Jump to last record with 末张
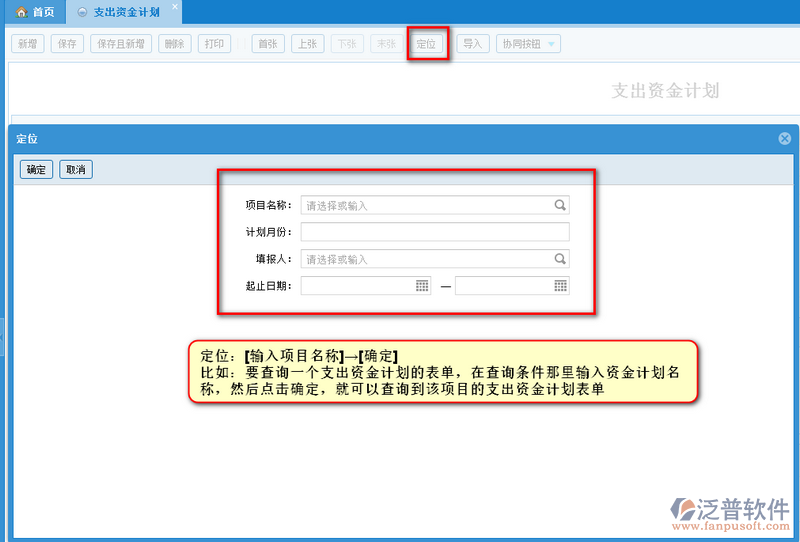Viewport: 800px width, 542px height. (x=387, y=44)
